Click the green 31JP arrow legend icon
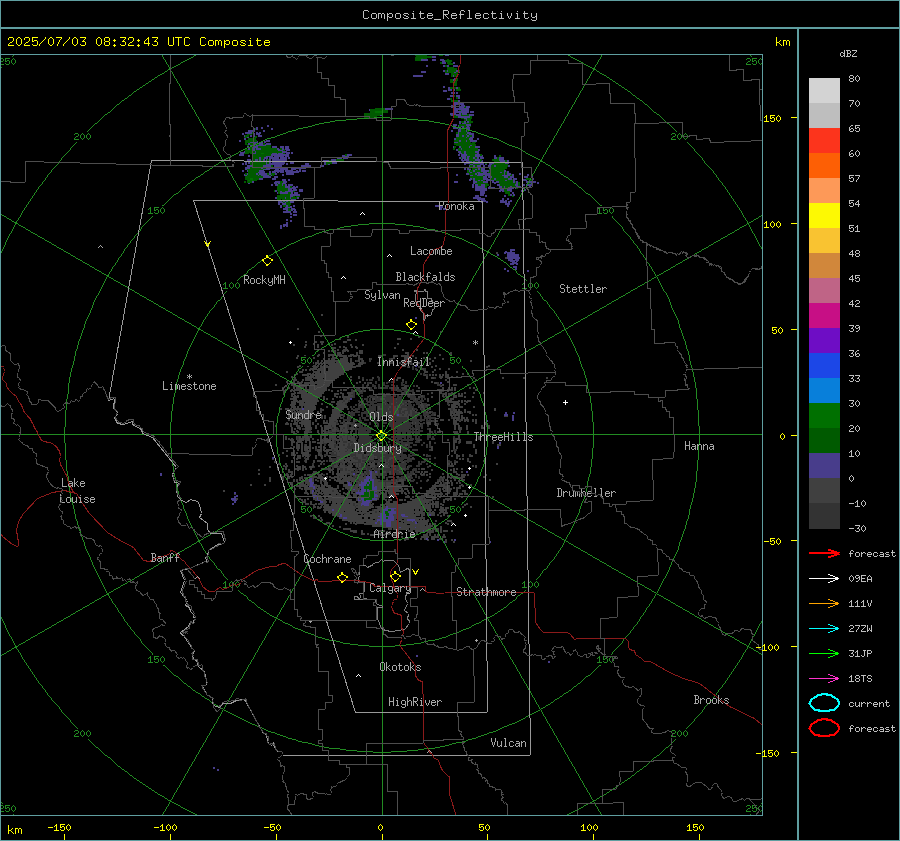Viewport: 900px width, 841px height. [824, 653]
